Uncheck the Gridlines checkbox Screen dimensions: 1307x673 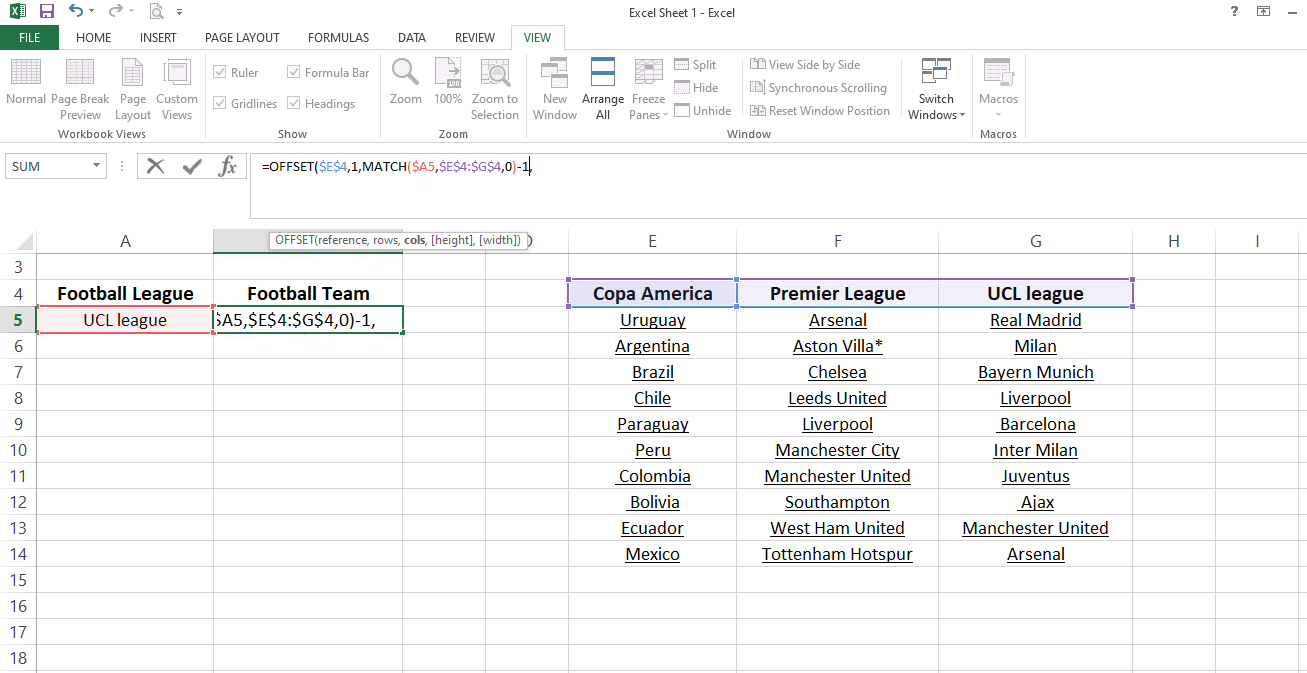coord(220,104)
